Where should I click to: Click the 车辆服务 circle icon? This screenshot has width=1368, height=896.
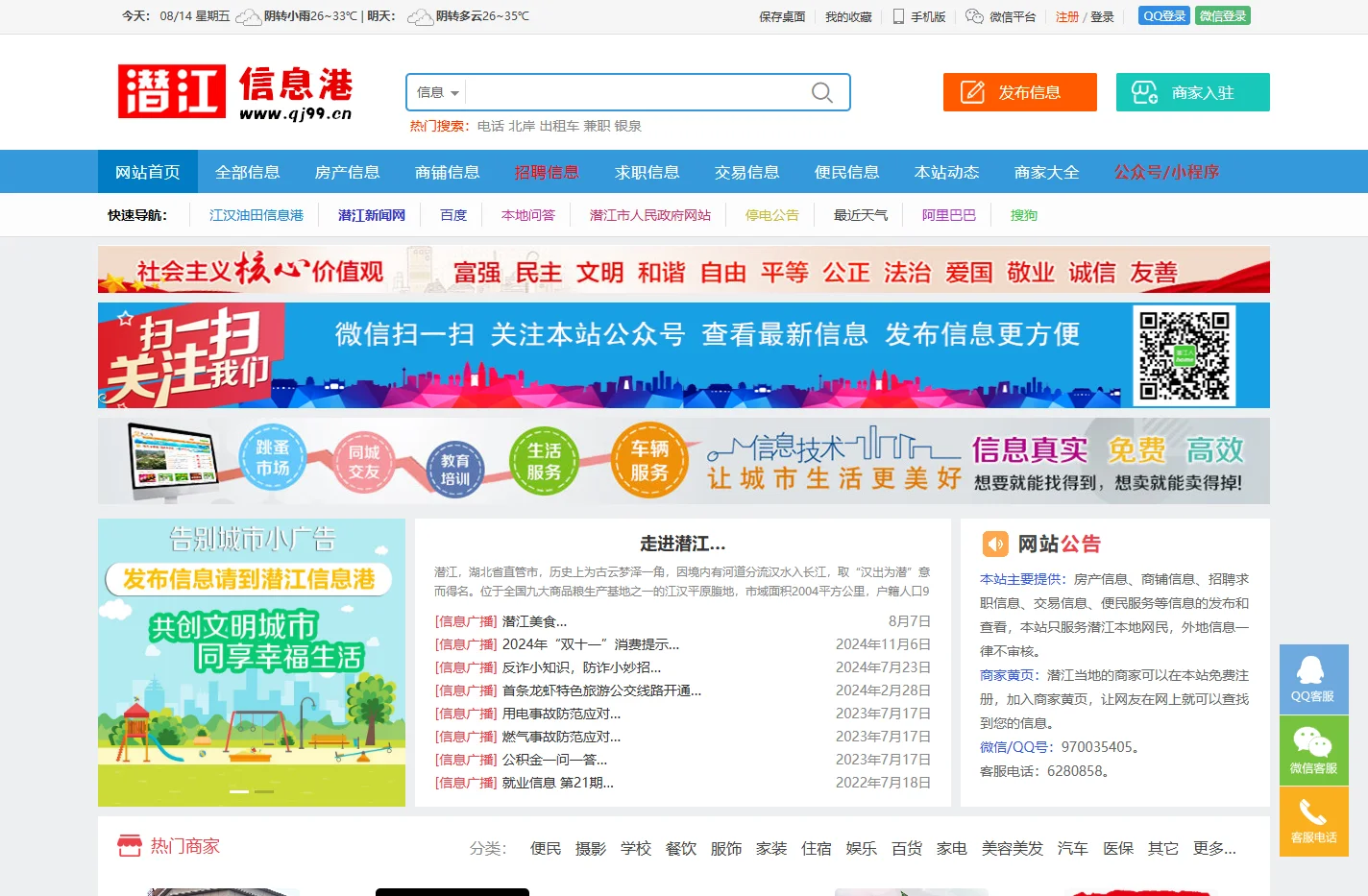[x=649, y=460]
